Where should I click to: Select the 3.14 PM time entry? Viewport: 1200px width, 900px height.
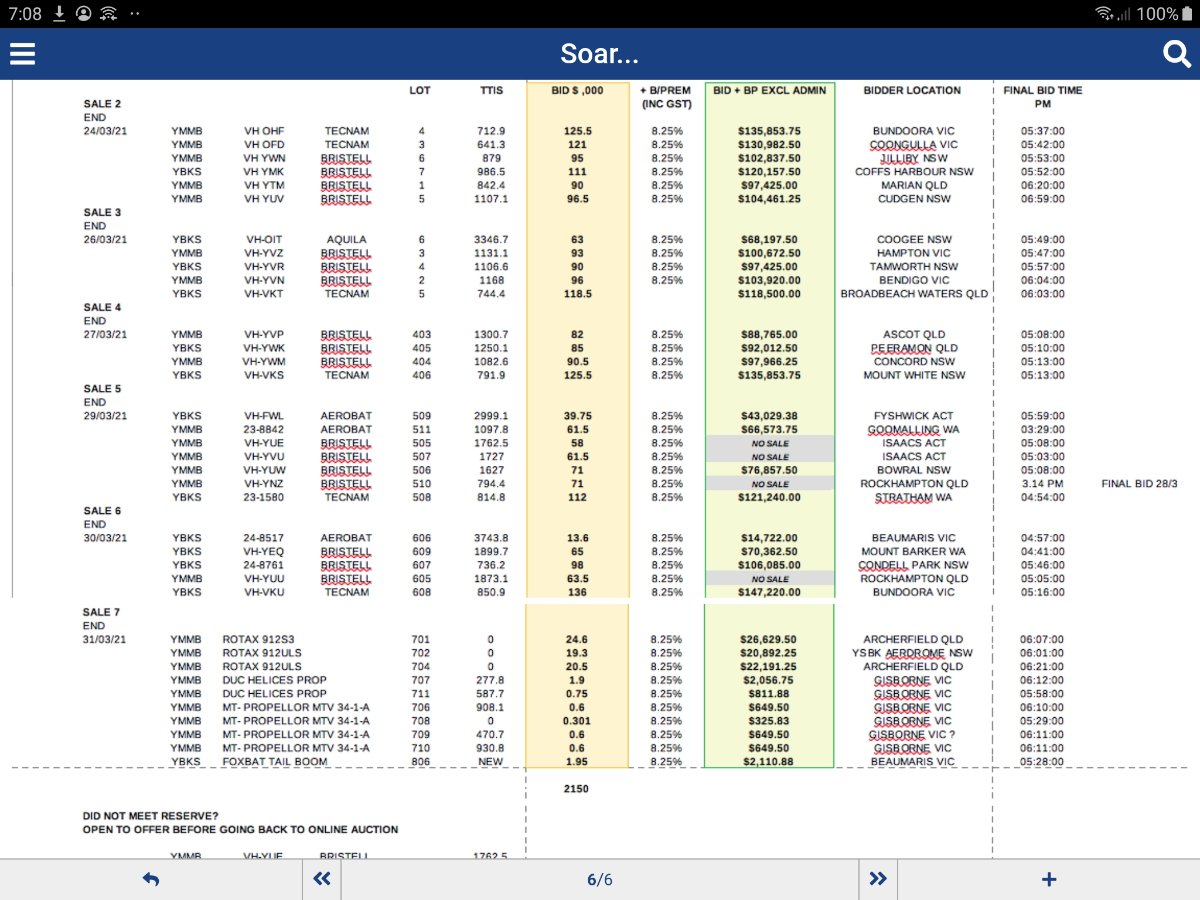point(1043,484)
